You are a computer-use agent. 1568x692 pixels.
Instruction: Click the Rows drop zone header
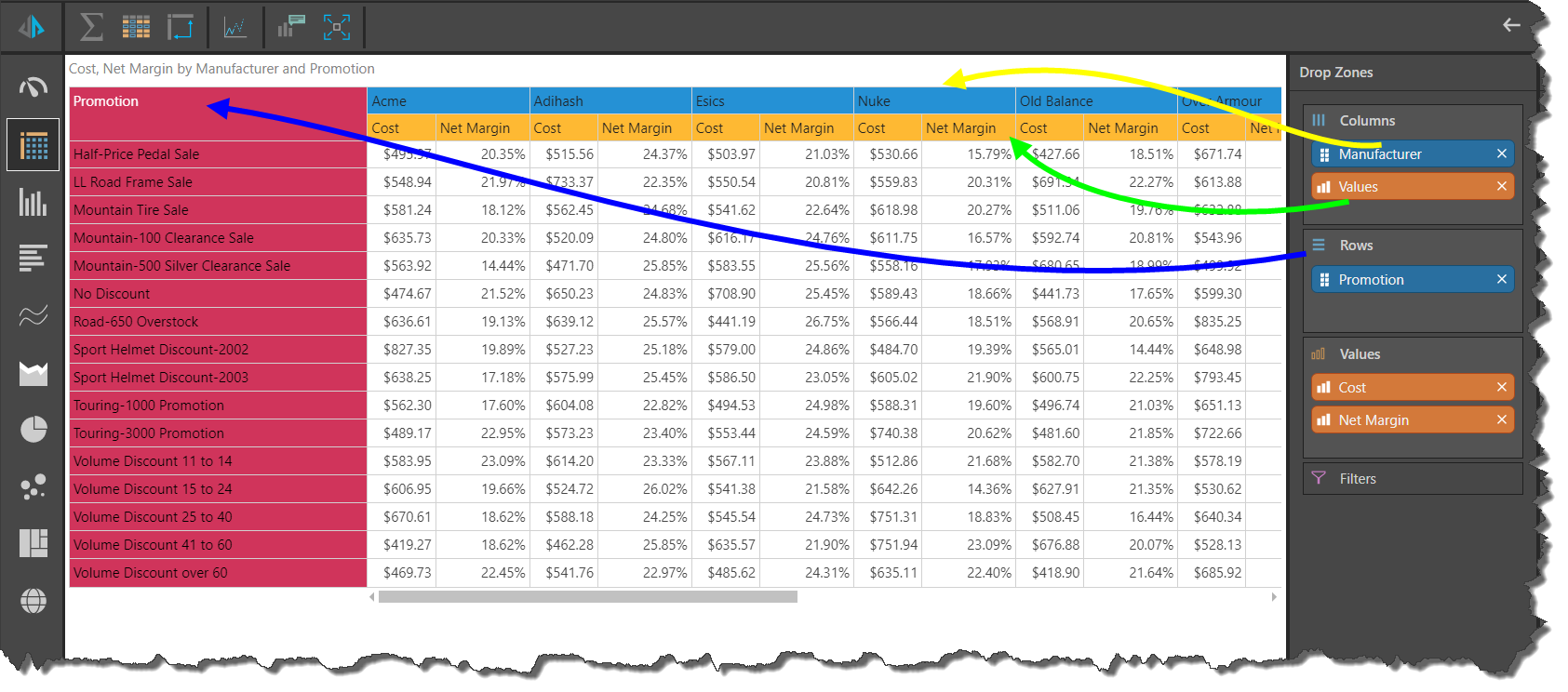coord(1356,246)
